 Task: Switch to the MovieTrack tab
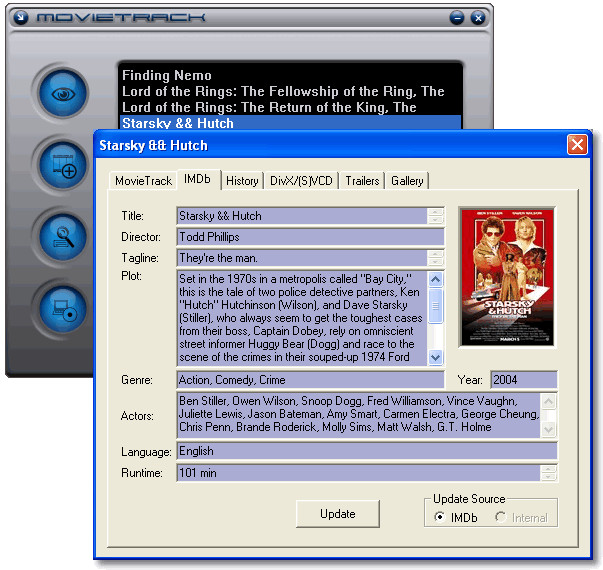pos(143,181)
